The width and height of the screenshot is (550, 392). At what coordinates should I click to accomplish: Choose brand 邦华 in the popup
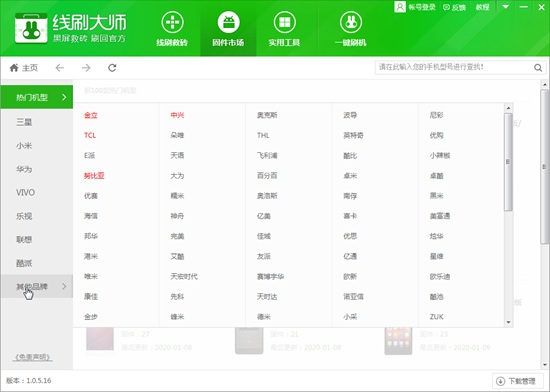pos(91,236)
